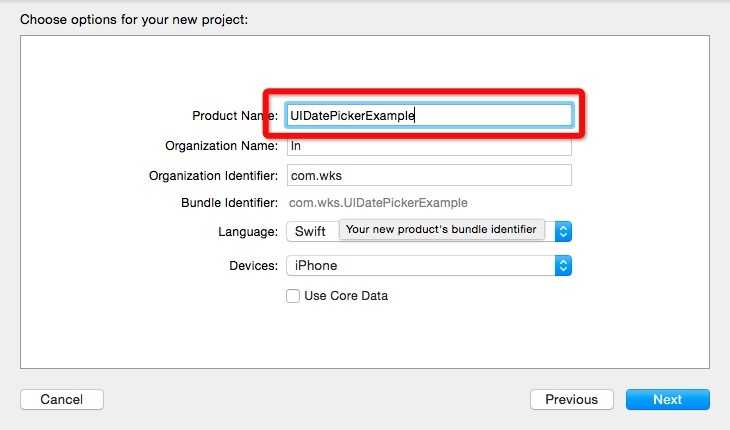Dismiss dialog with the Cancel button

pos(62,399)
